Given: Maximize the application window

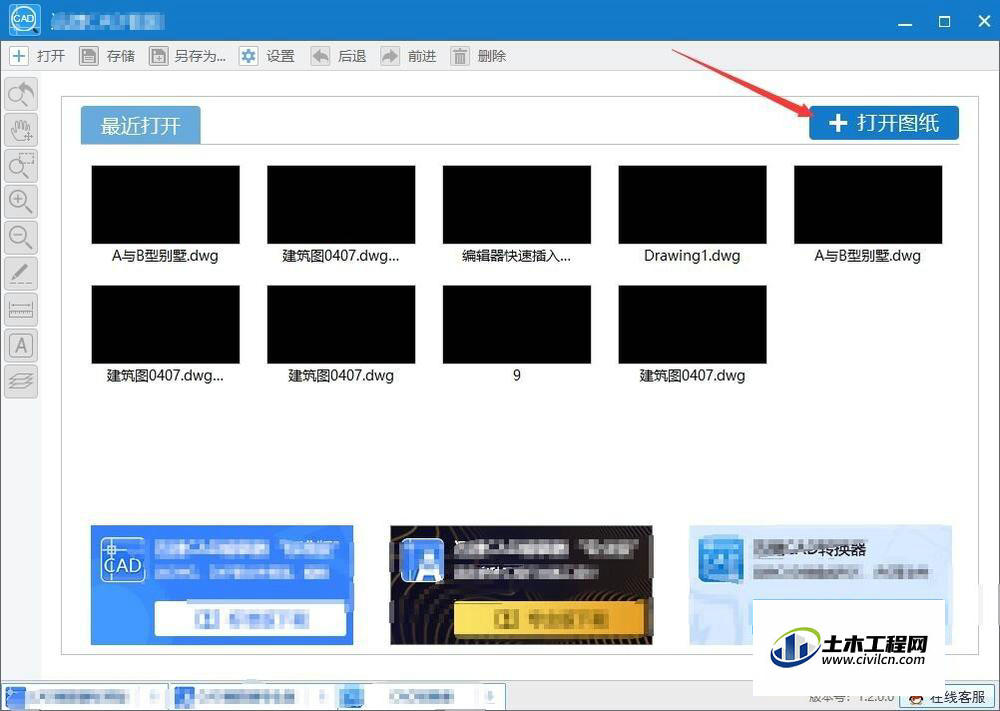Looking at the screenshot, I should (x=945, y=22).
